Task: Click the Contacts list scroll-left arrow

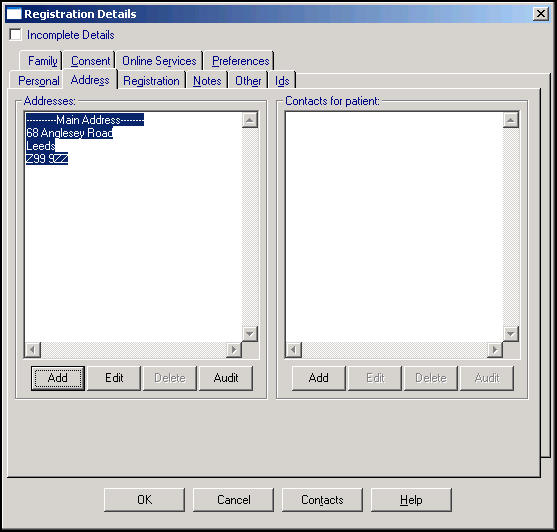Action: click(293, 349)
